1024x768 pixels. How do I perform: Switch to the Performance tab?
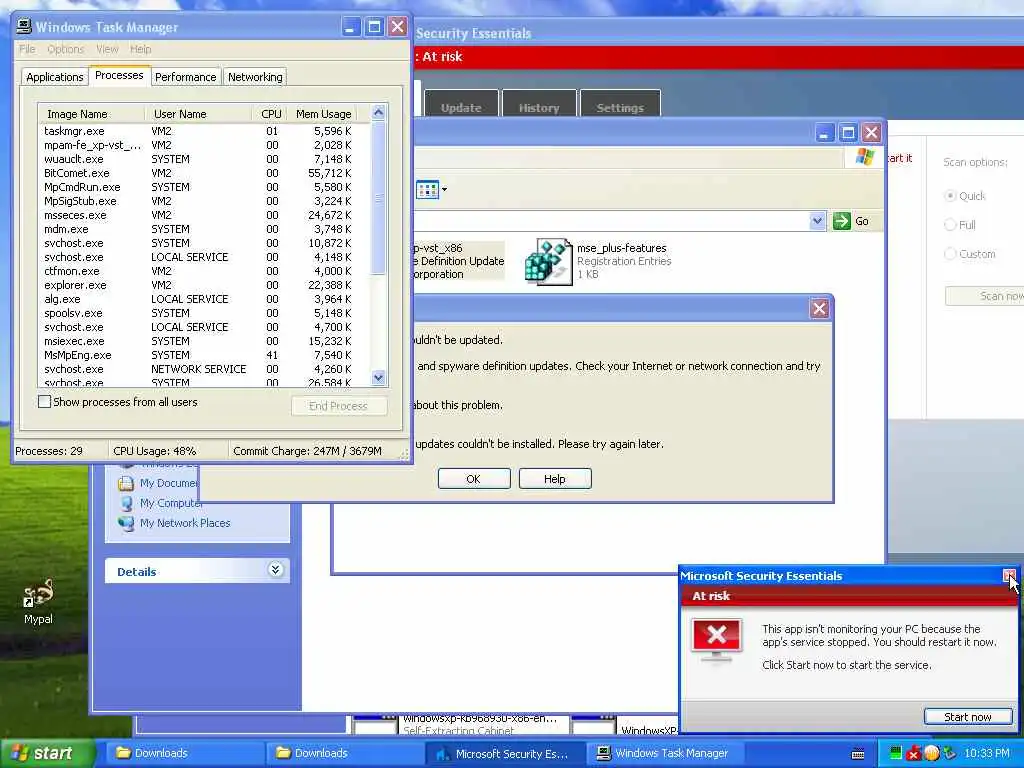click(x=185, y=77)
